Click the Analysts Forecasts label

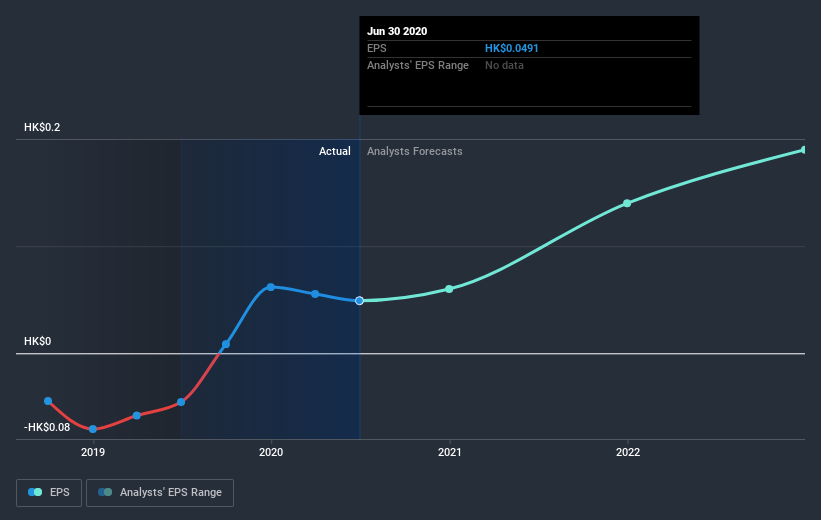[x=415, y=151]
